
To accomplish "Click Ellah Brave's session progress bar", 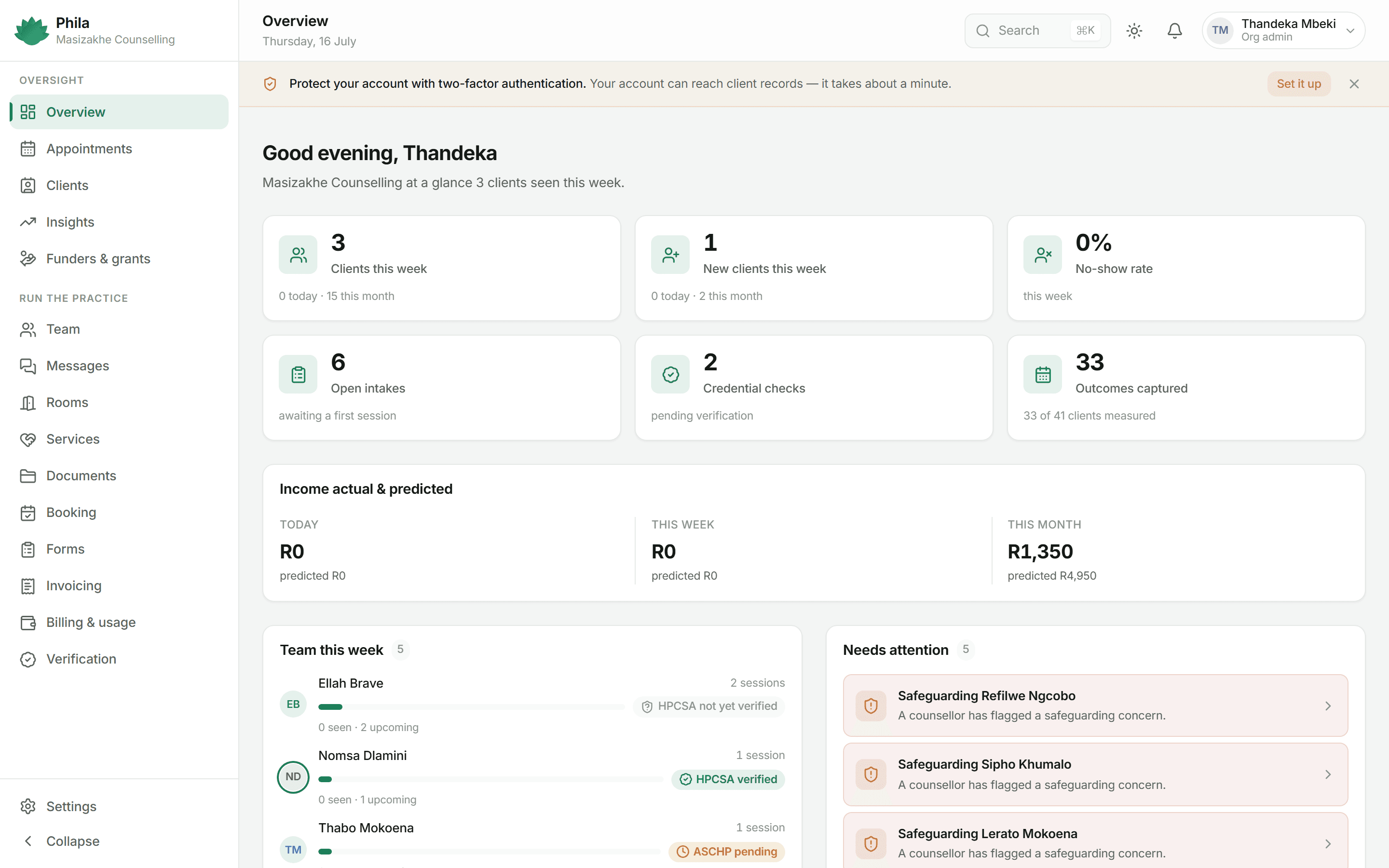I will pos(471,706).
